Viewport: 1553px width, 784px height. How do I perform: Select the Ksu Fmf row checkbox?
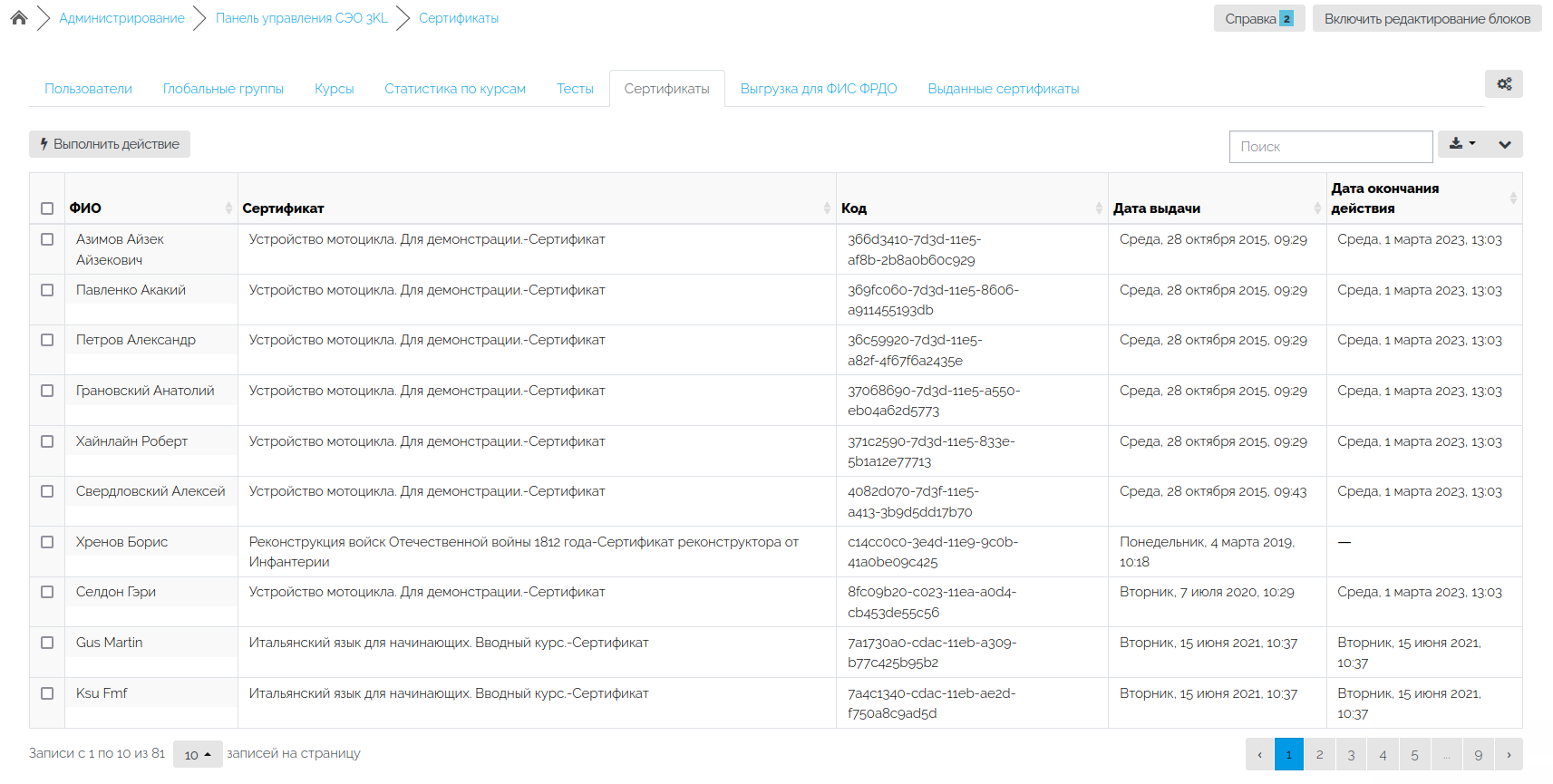[47, 693]
